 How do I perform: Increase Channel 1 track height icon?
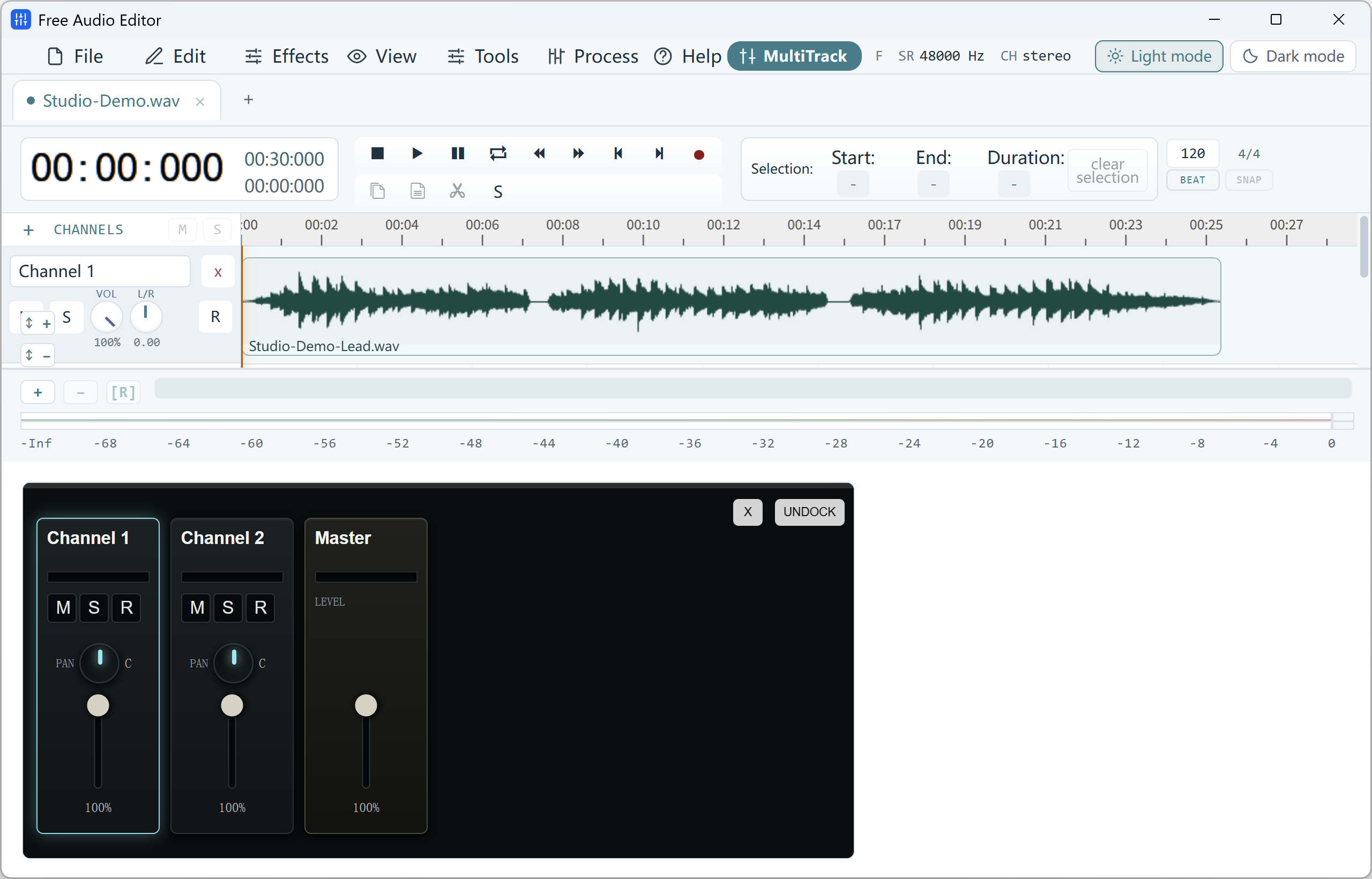tap(38, 324)
